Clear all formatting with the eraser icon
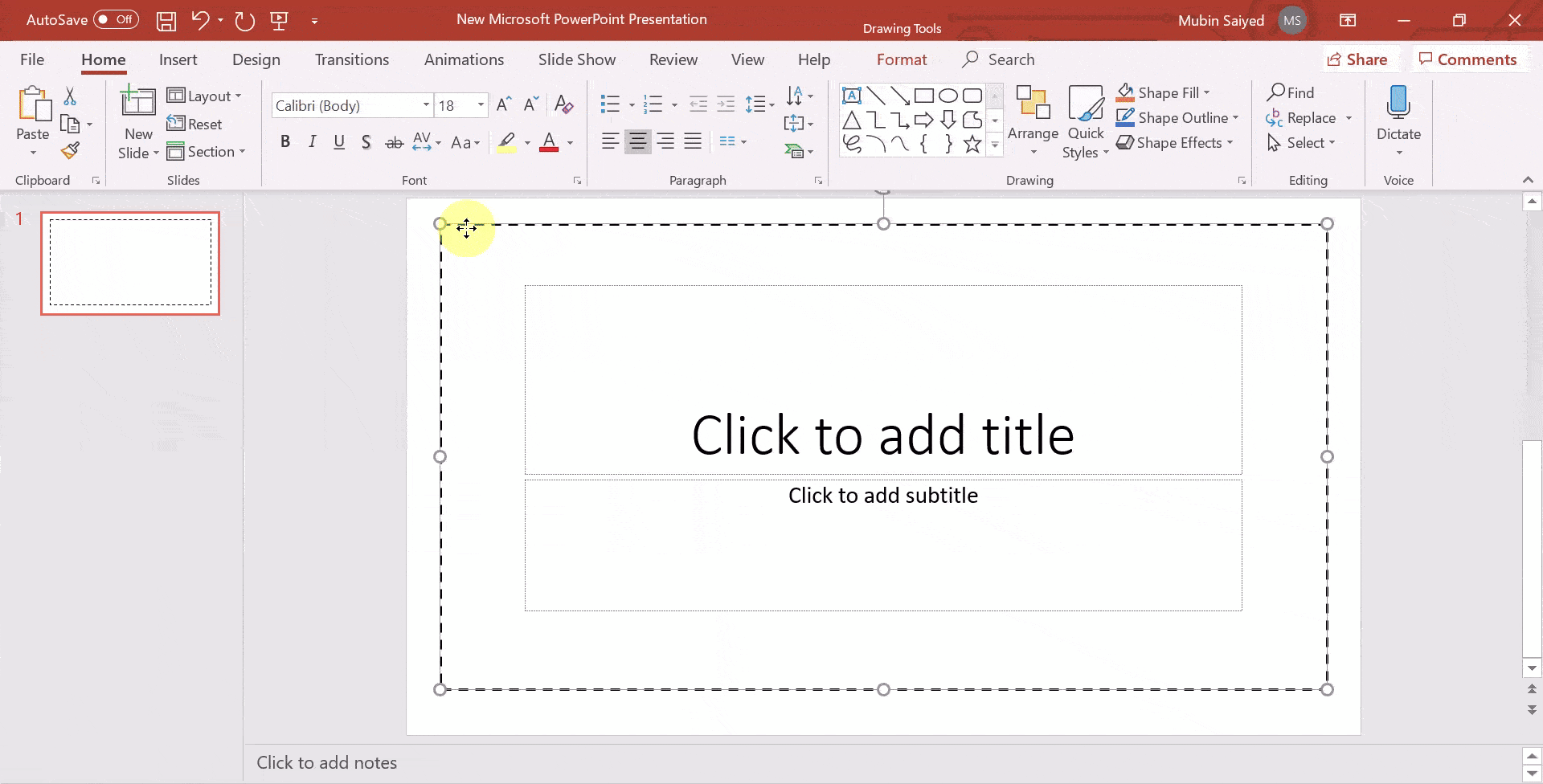The image size is (1543, 784). click(x=563, y=104)
